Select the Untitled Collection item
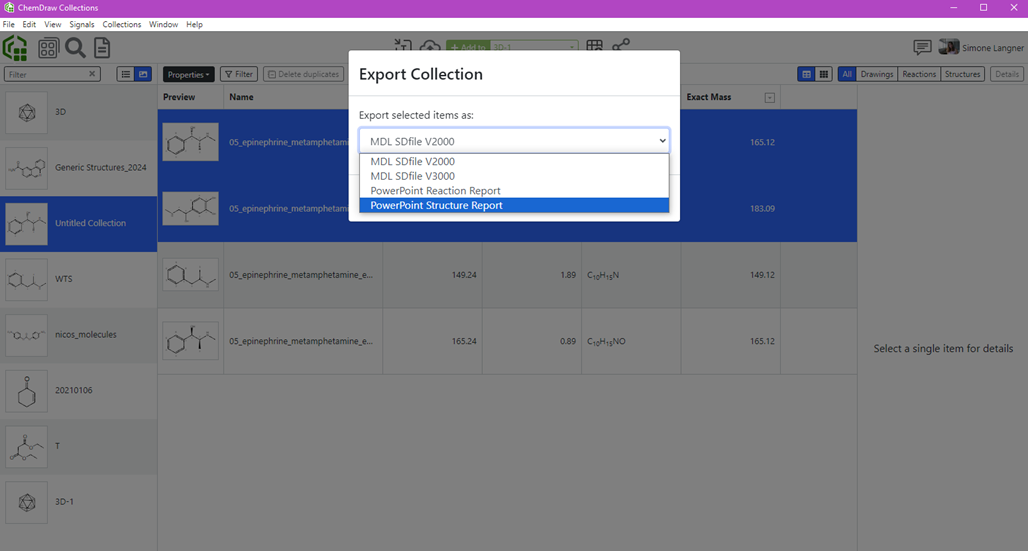This screenshot has width=1028, height=551. pos(79,224)
